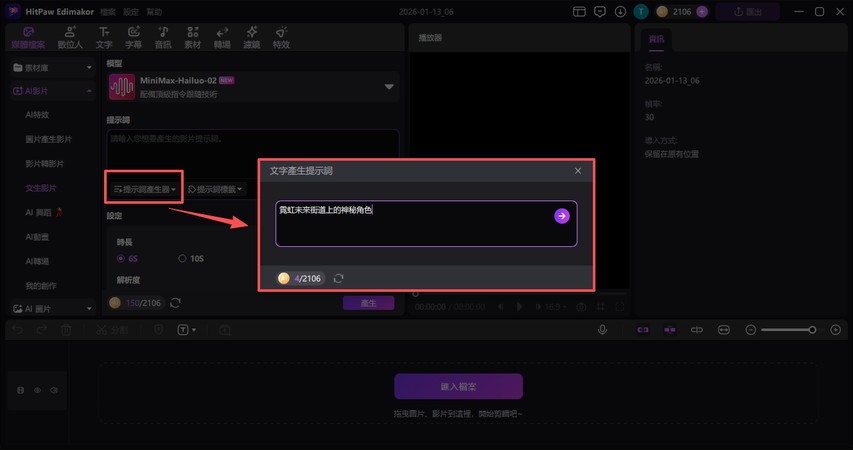Click the 產生 generate button

point(368,303)
